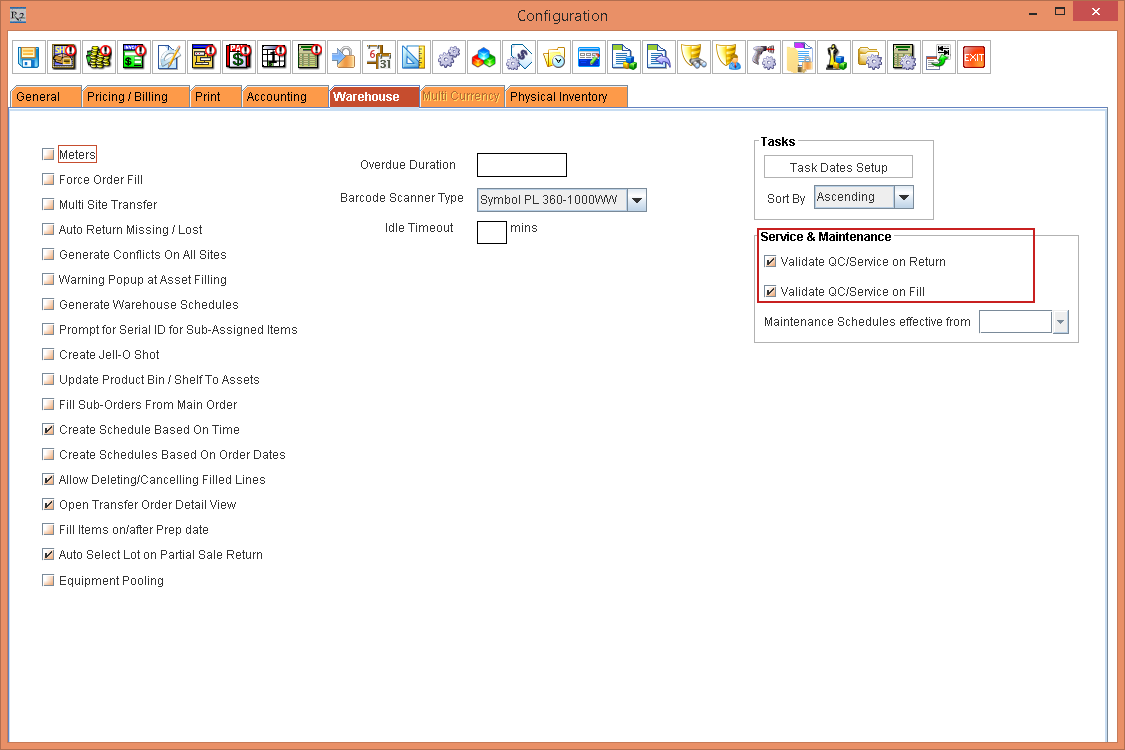Viewport: 1125px width, 750px height.
Task: Tick Generate Warehouse Schedules
Action: pos(48,304)
